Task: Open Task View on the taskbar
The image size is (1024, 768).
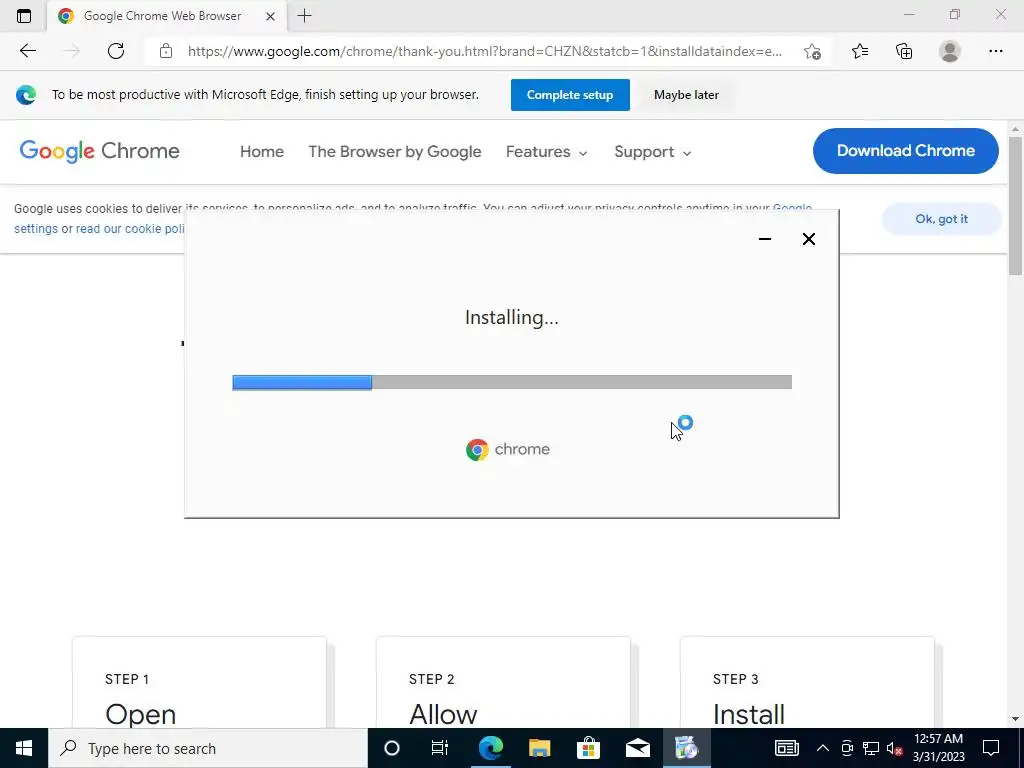Action: (x=440, y=748)
